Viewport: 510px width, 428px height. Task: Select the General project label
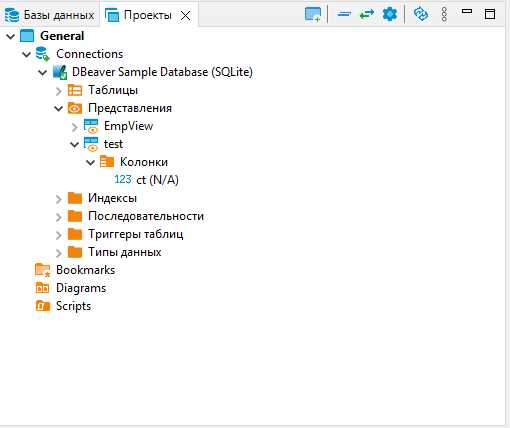click(x=62, y=36)
